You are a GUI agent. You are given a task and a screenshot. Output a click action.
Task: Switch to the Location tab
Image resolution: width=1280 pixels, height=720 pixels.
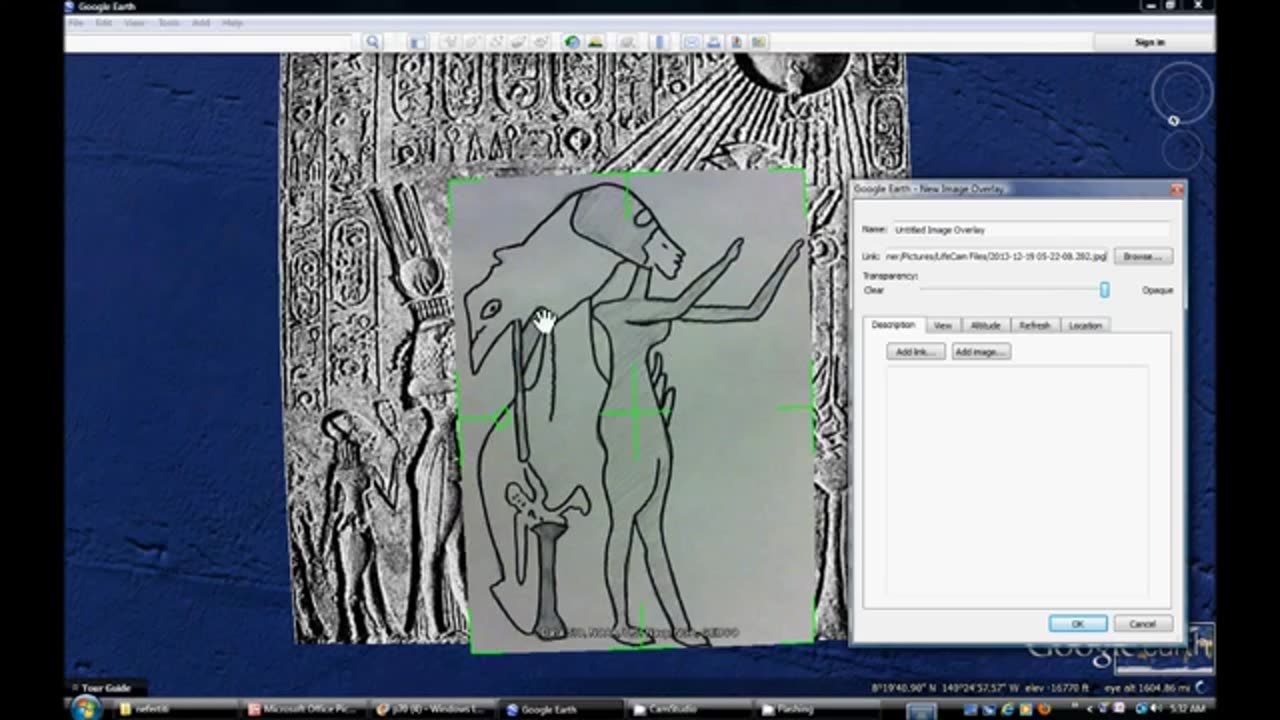click(1085, 325)
